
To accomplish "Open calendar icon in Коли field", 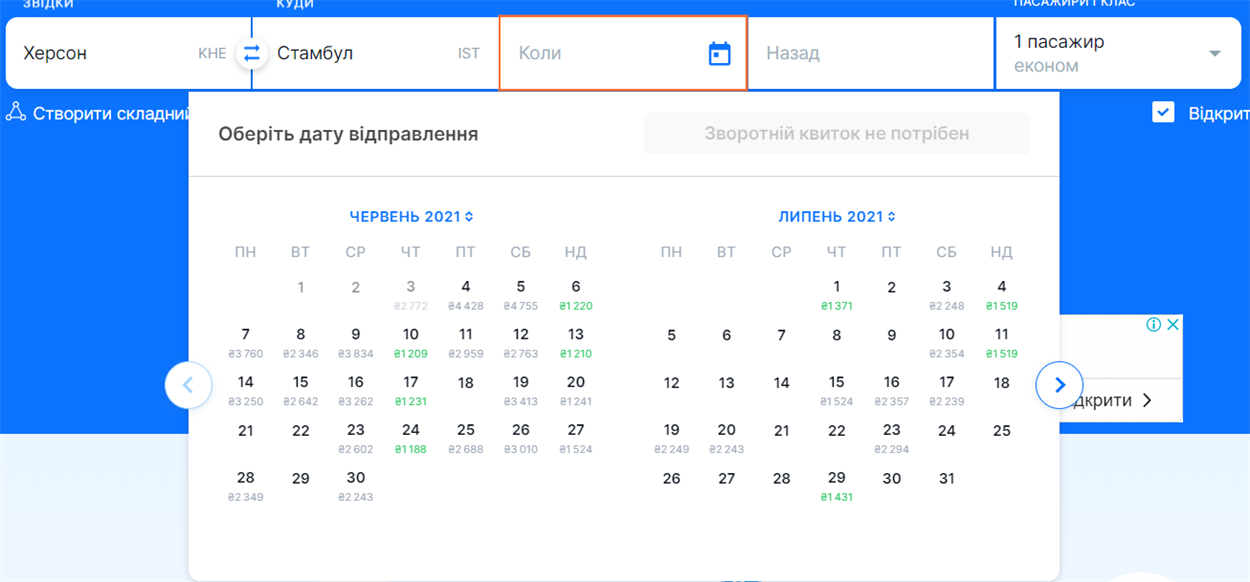I will [719, 53].
